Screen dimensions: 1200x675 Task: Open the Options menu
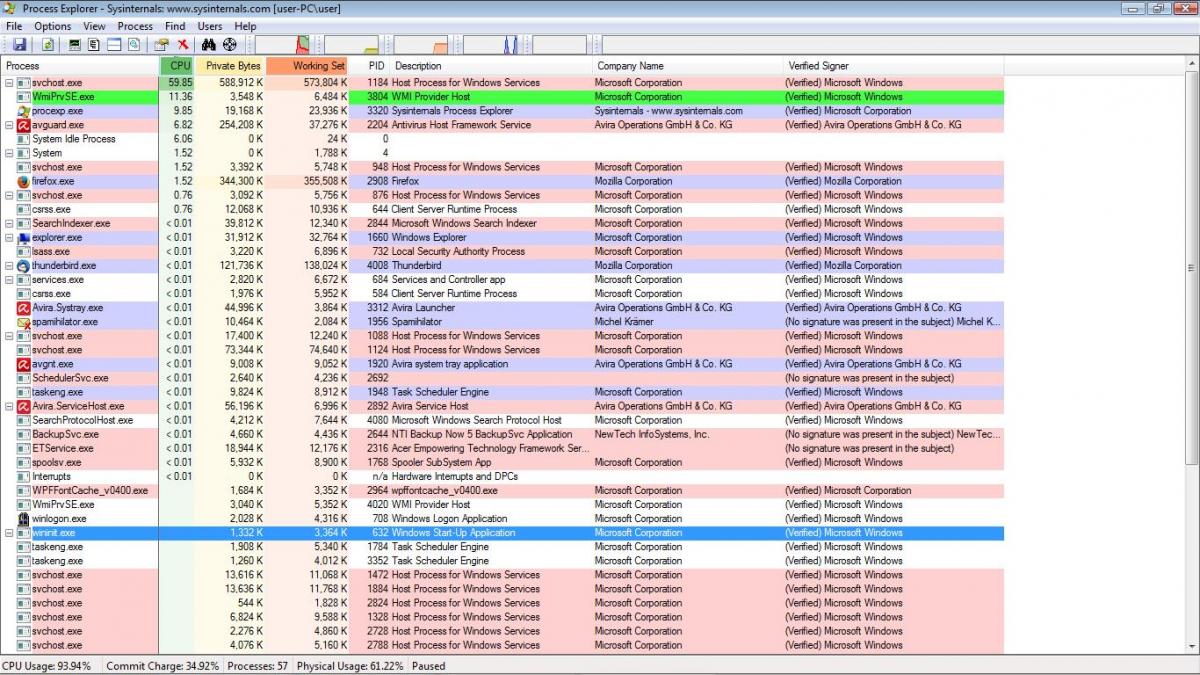coord(53,26)
